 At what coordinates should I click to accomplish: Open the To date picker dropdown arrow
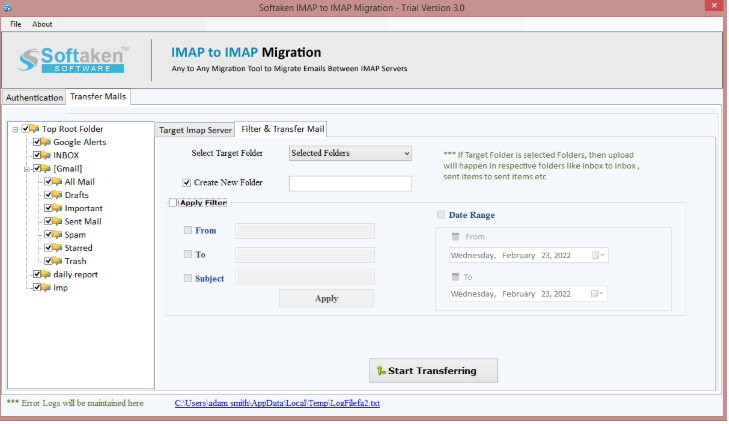tap(601, 294)
